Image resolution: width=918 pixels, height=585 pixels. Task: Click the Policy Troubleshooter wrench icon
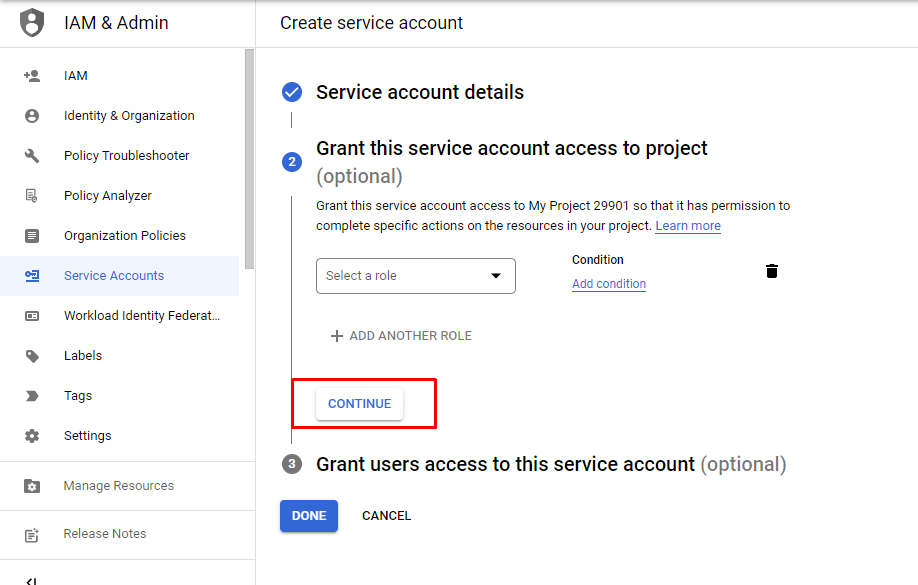[x=32, y=156]
